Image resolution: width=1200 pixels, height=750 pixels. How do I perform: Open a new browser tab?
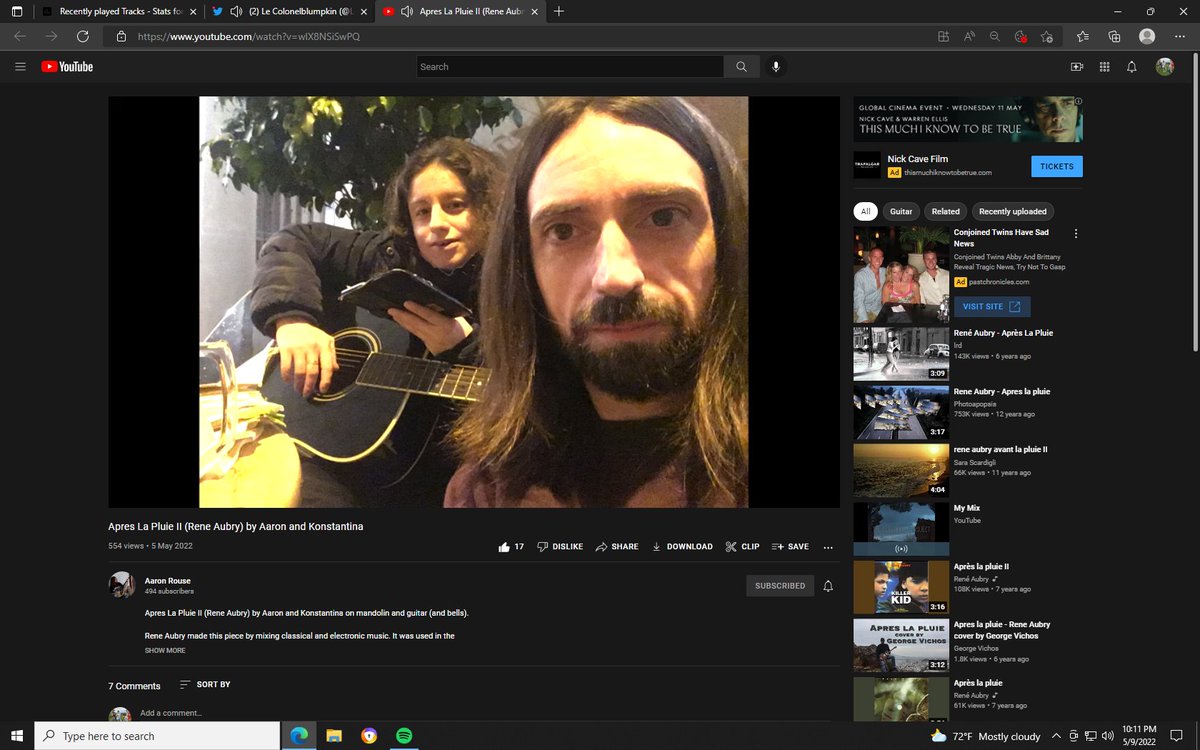click(x=558, y=11)
